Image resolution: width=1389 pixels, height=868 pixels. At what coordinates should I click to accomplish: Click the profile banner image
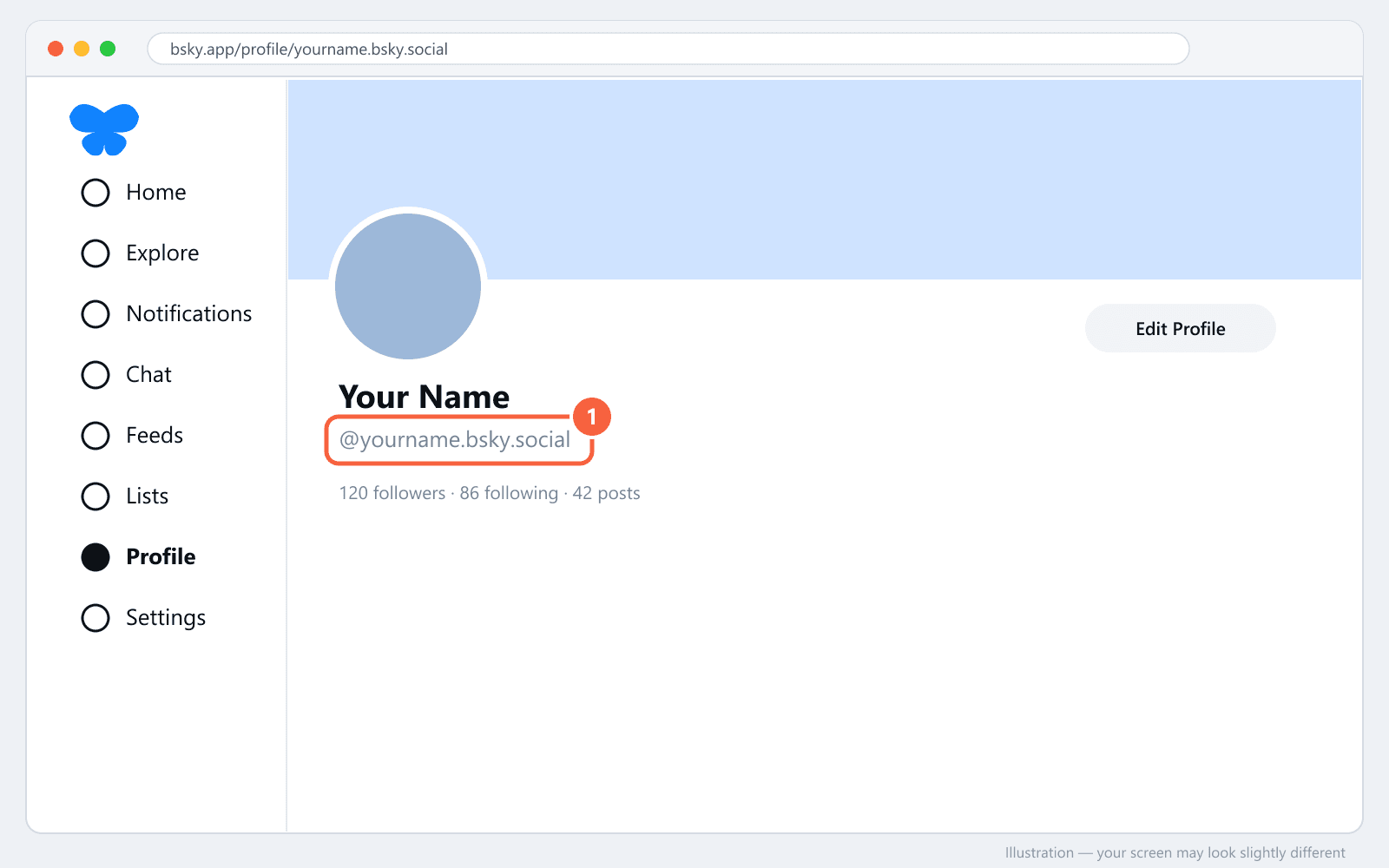click(825, 180)
